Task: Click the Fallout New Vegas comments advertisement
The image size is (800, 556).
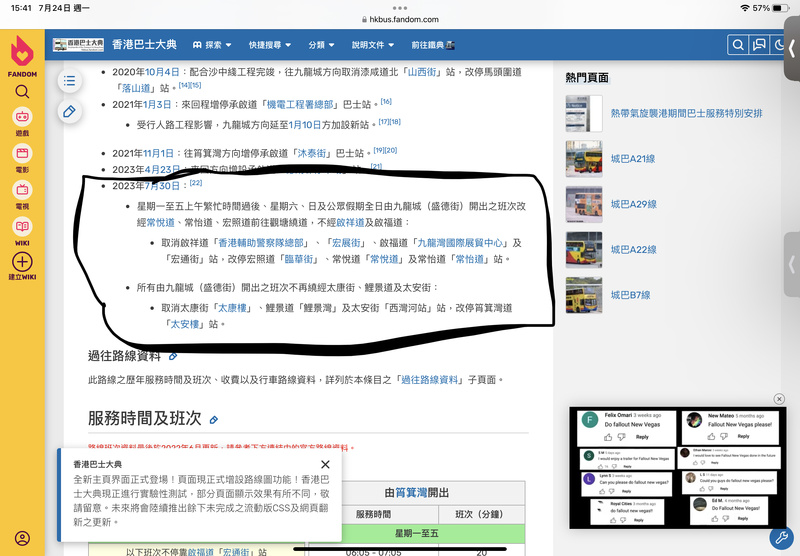Action: pos(678,468)
